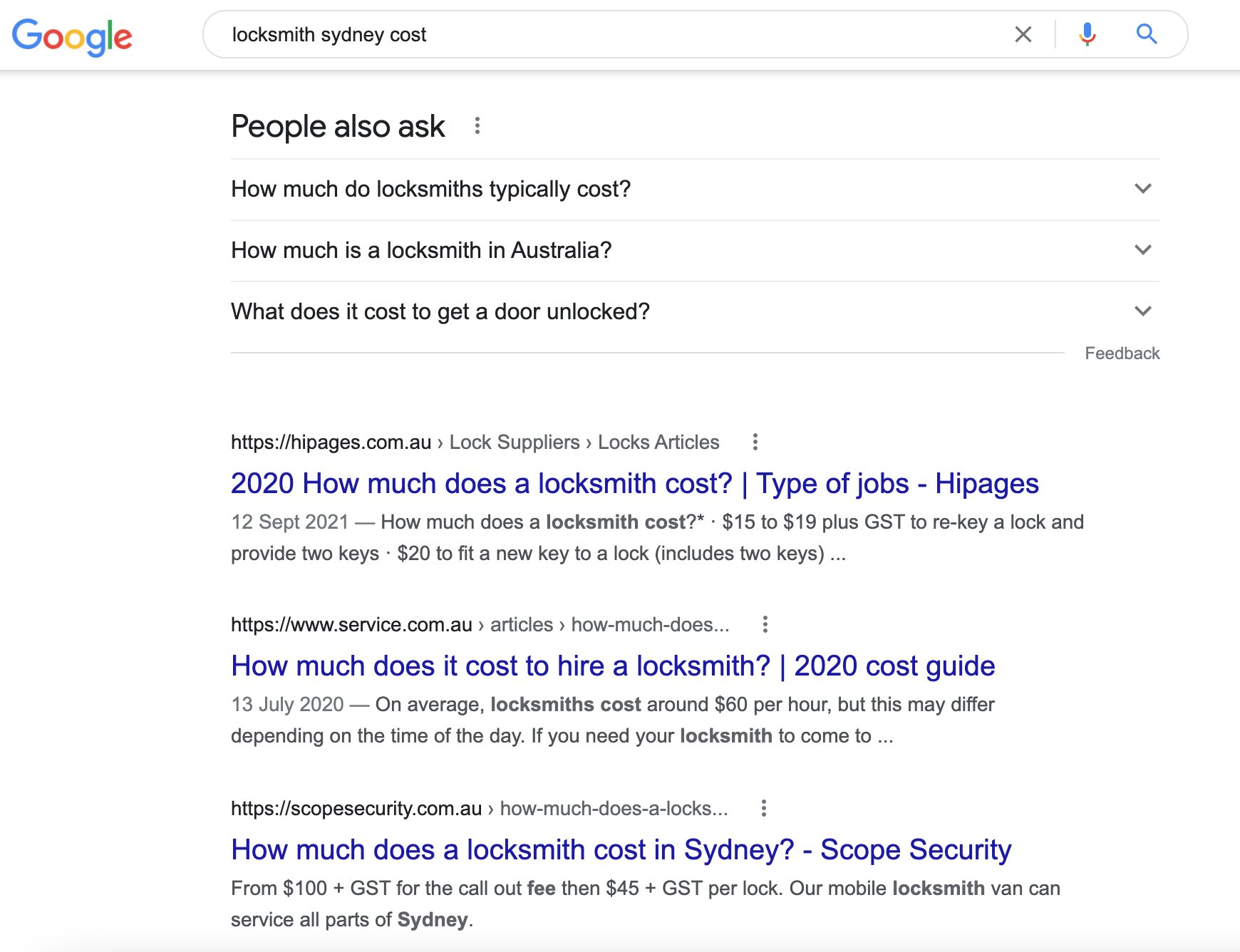Expand "How much do locksmiths typically cost?" chevron
Image resolution: width=1240 pixels, height=952 pixels.
[x=1143, y=189]
